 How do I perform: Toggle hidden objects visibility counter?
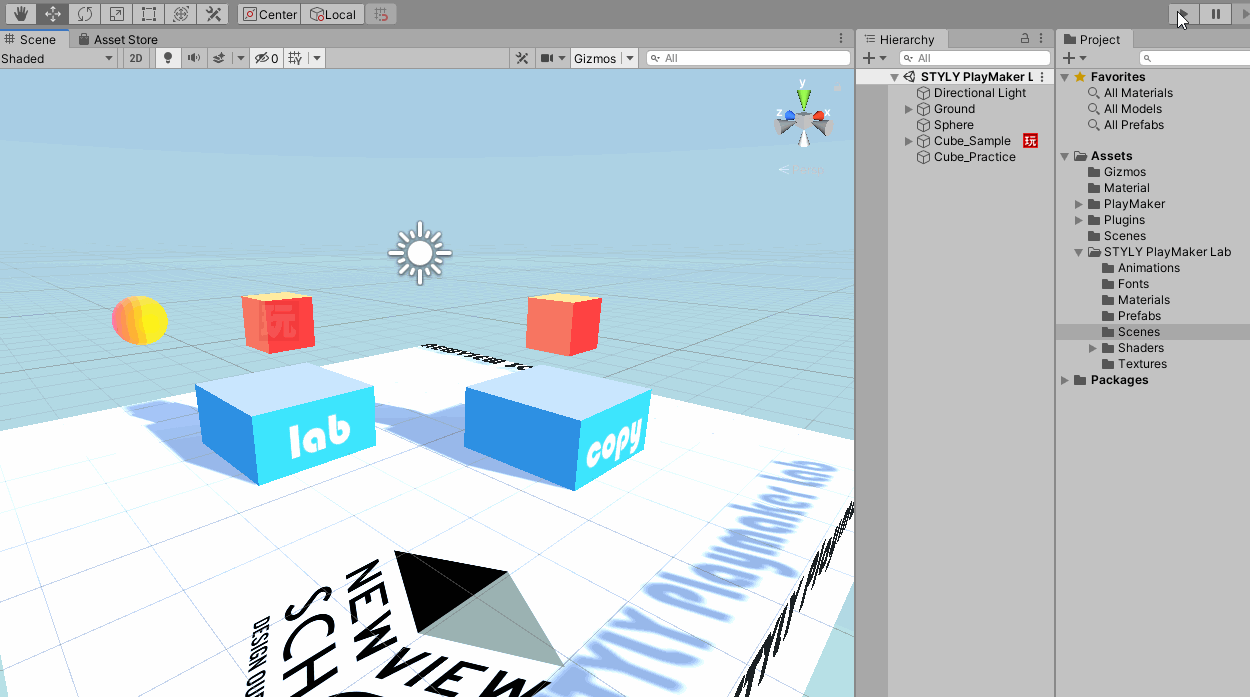click(x=266, y=58)
